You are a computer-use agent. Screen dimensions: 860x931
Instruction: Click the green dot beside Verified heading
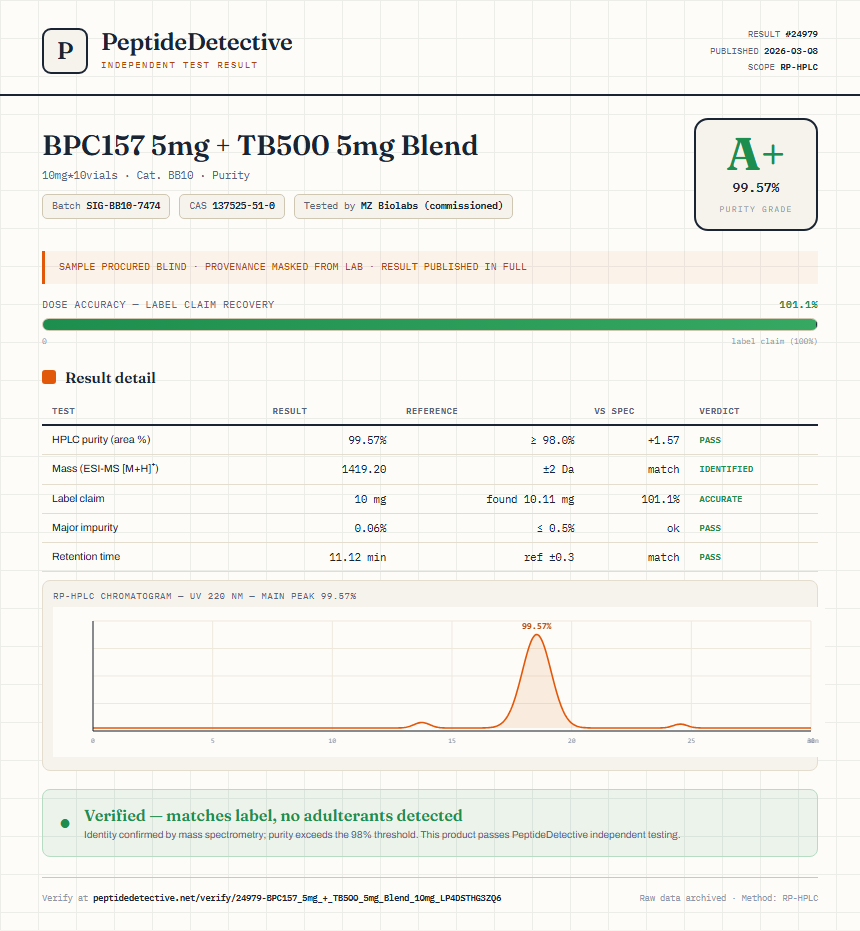click(x=65, y=823)
